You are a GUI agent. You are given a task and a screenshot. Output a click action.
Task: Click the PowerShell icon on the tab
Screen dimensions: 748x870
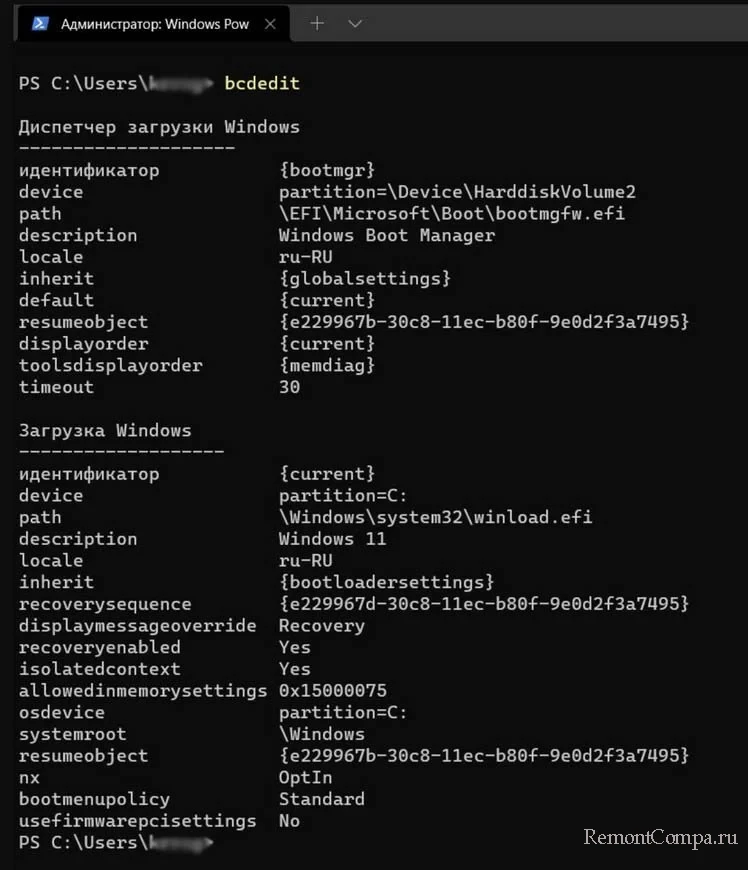point(40,24)
